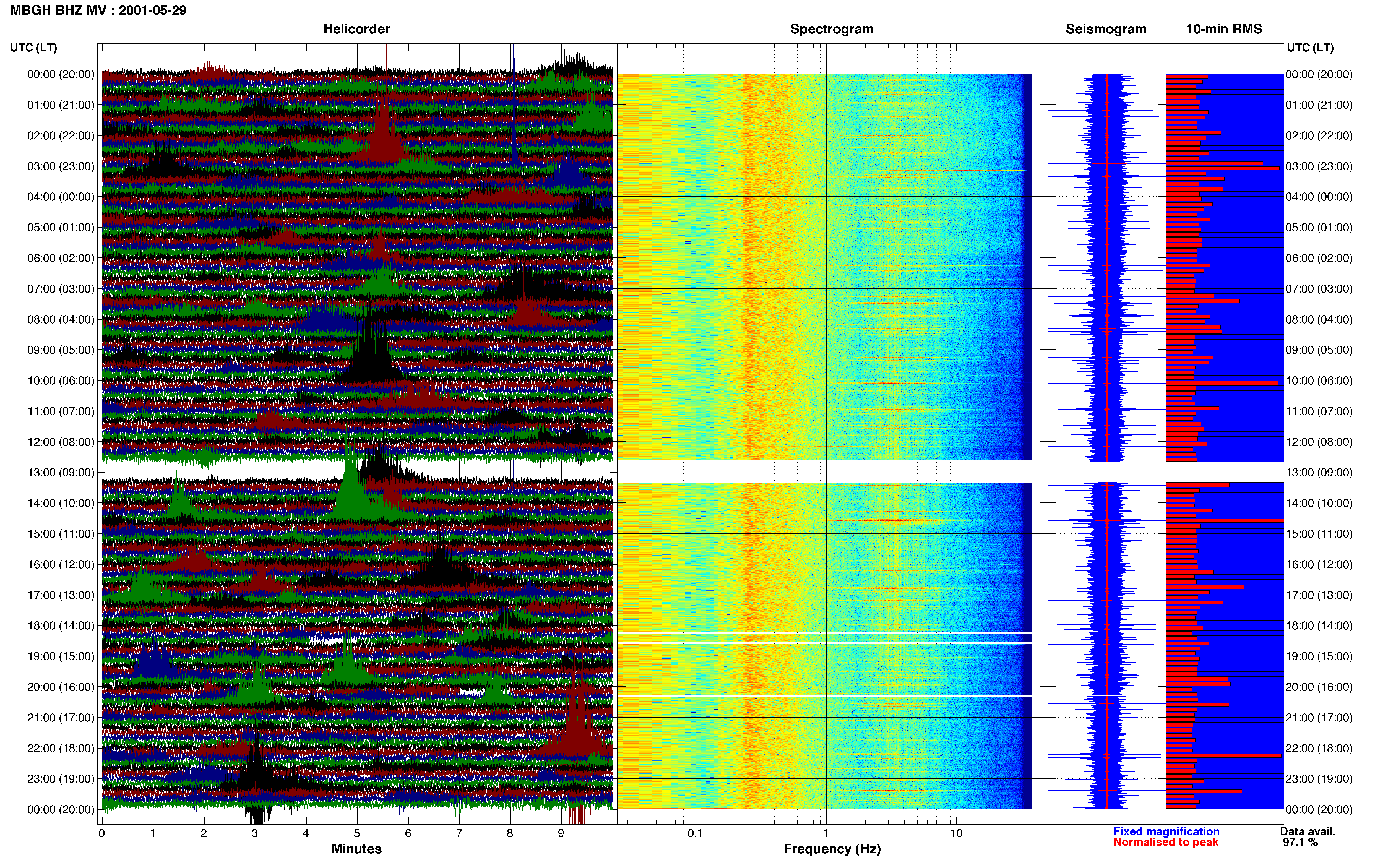Screen dimensions: 1388x868
Task: Click the "0" tick on the Minutes axis
Action: [x=101, y=833]
